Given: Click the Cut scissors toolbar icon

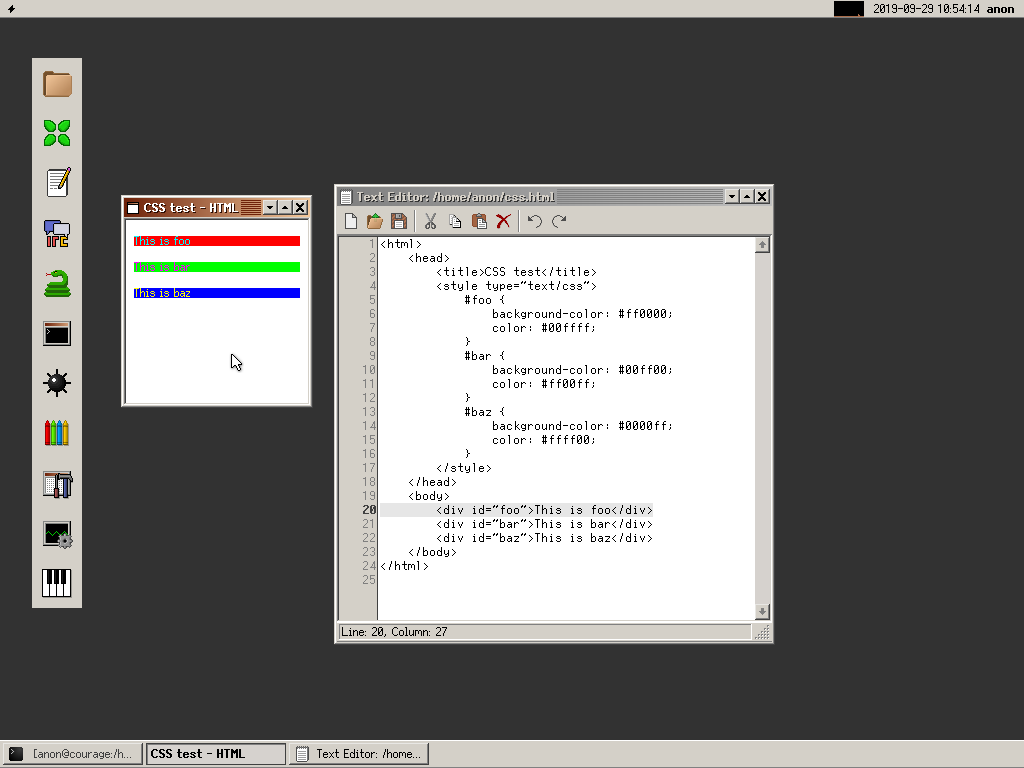Looking at the screenshot, I should (x=430, y=221).
